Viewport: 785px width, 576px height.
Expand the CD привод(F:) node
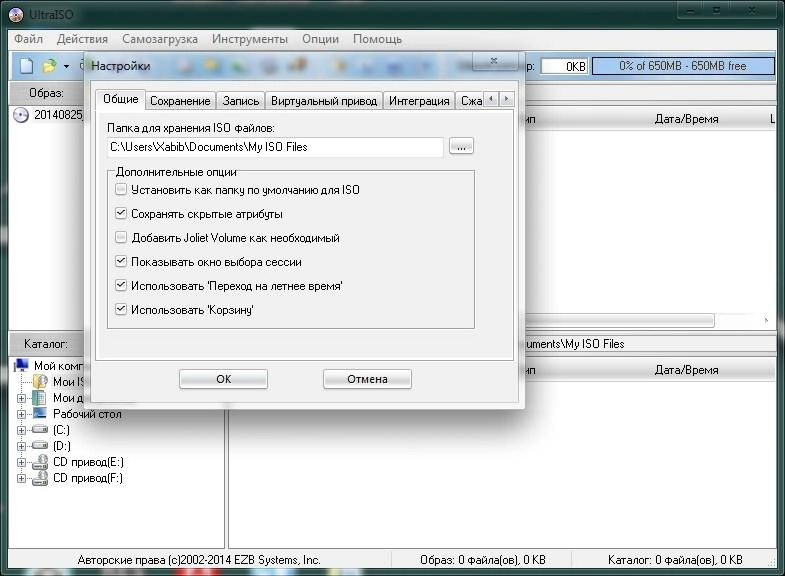click(x=21, y=478)
